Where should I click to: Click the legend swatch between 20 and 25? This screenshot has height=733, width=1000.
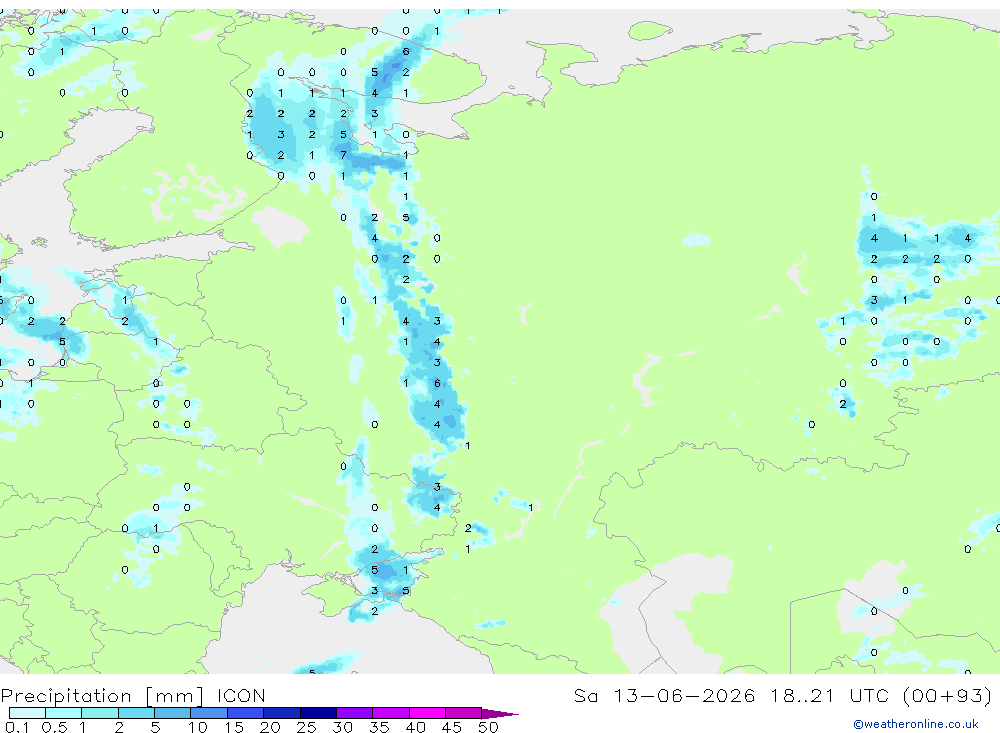pyautogui.click(x=281, y=713)
